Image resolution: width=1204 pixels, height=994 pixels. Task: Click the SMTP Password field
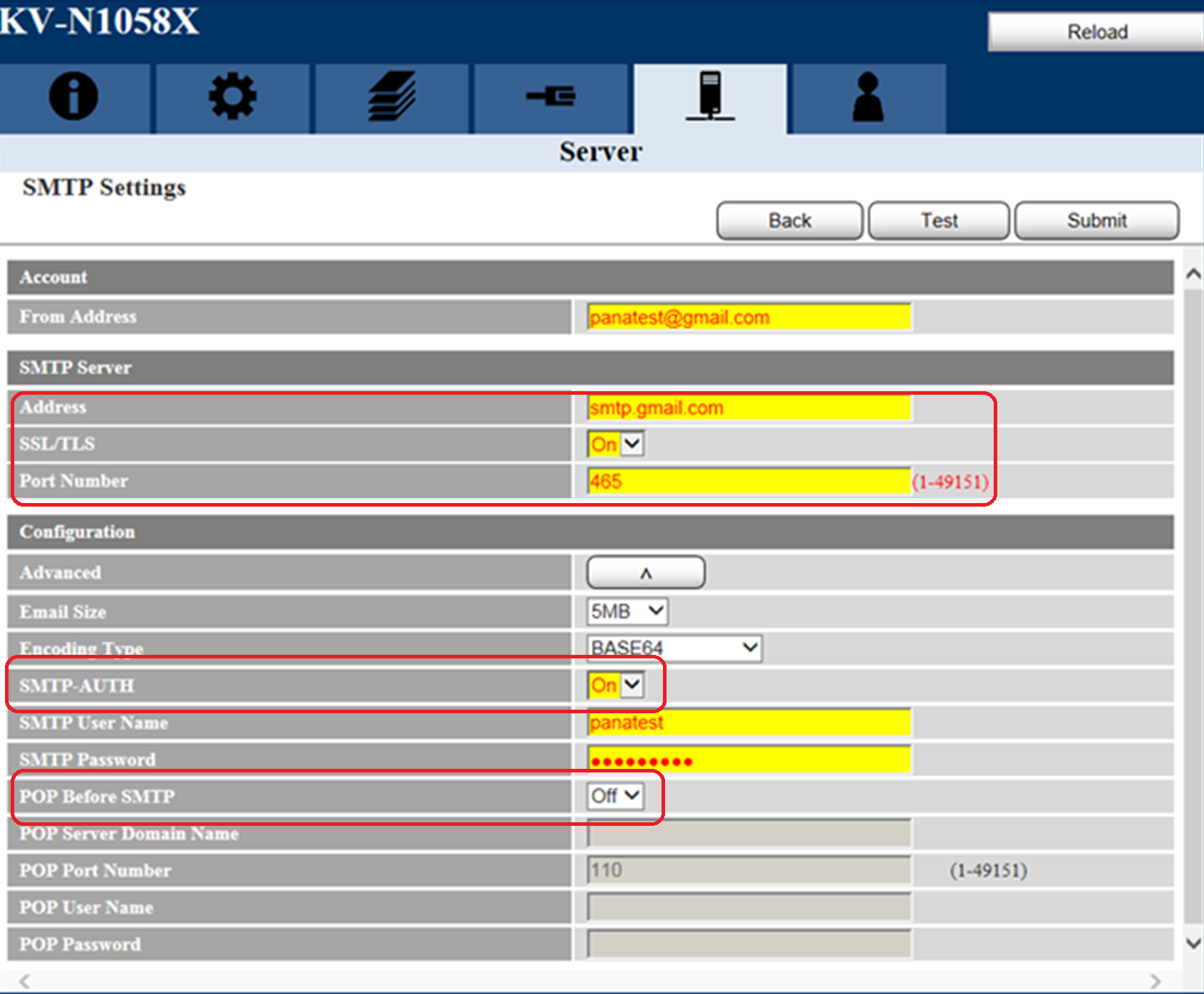coord(749,760)
